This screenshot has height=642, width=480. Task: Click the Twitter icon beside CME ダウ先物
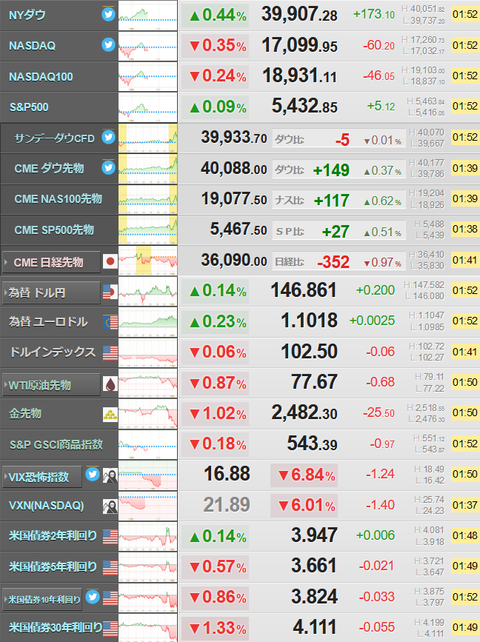click(108, 167)
